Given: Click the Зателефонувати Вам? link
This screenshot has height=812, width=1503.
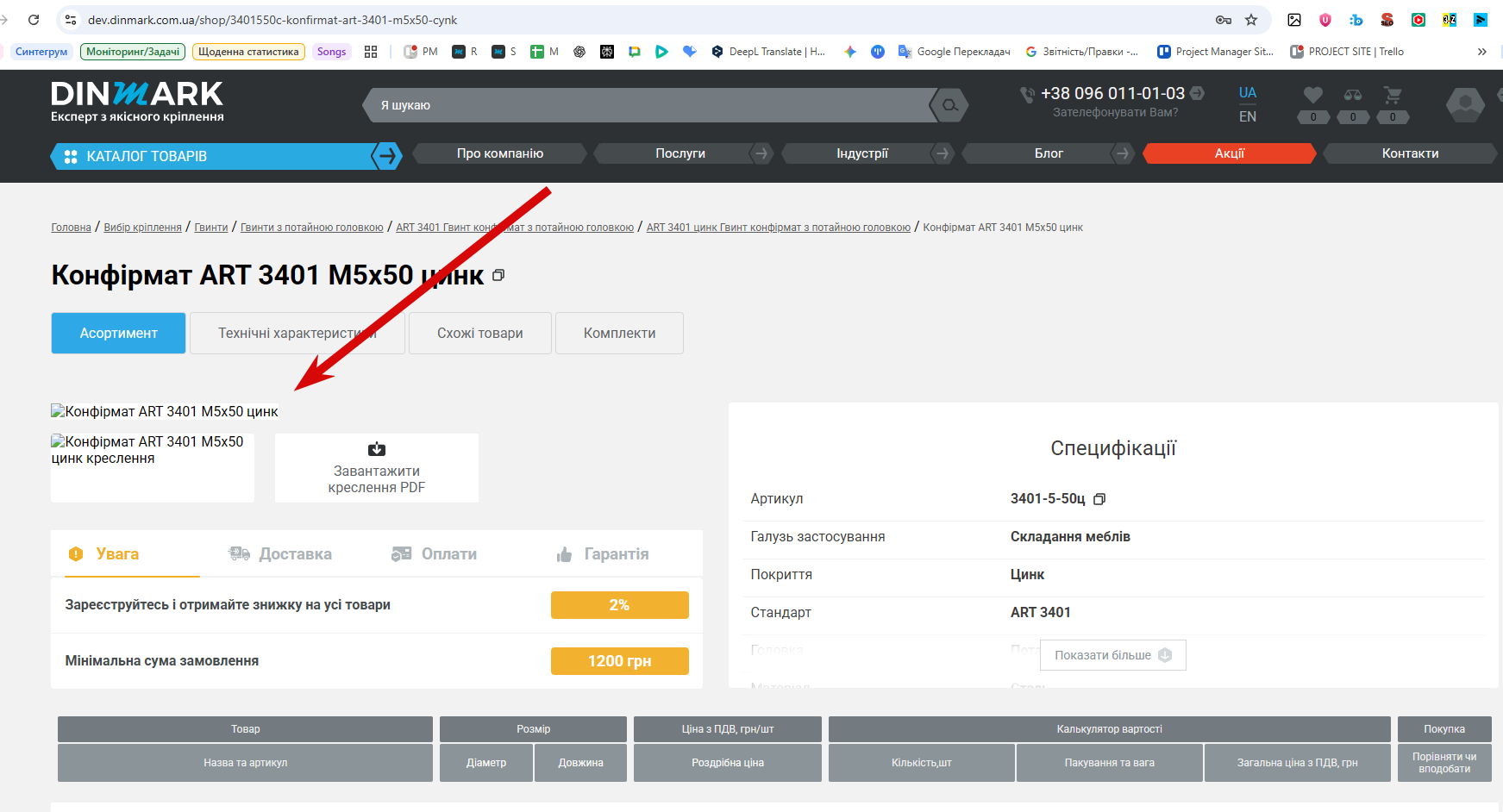Looking at the screenshot, I should (1115, 112).
